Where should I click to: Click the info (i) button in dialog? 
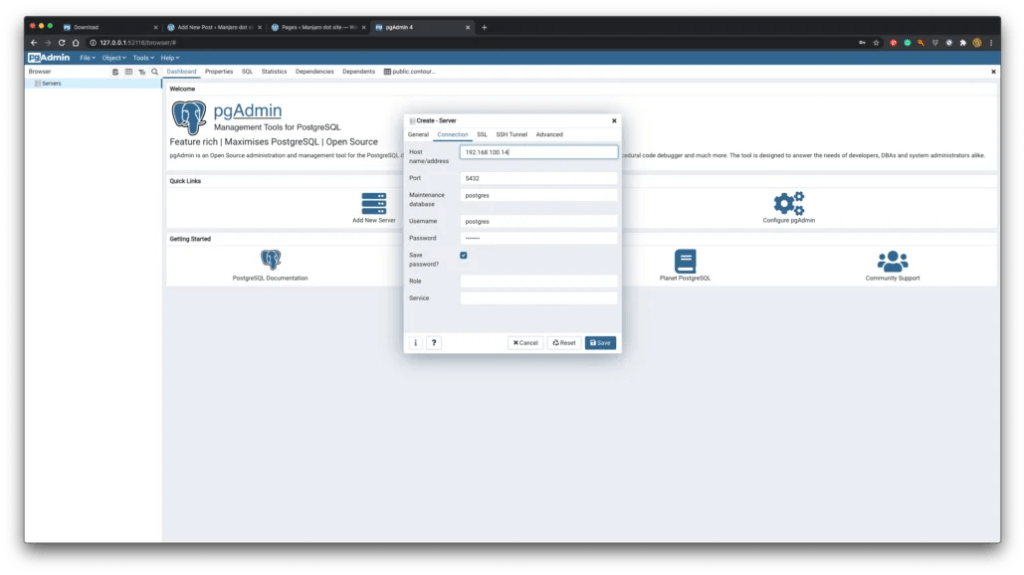point(415,342)
